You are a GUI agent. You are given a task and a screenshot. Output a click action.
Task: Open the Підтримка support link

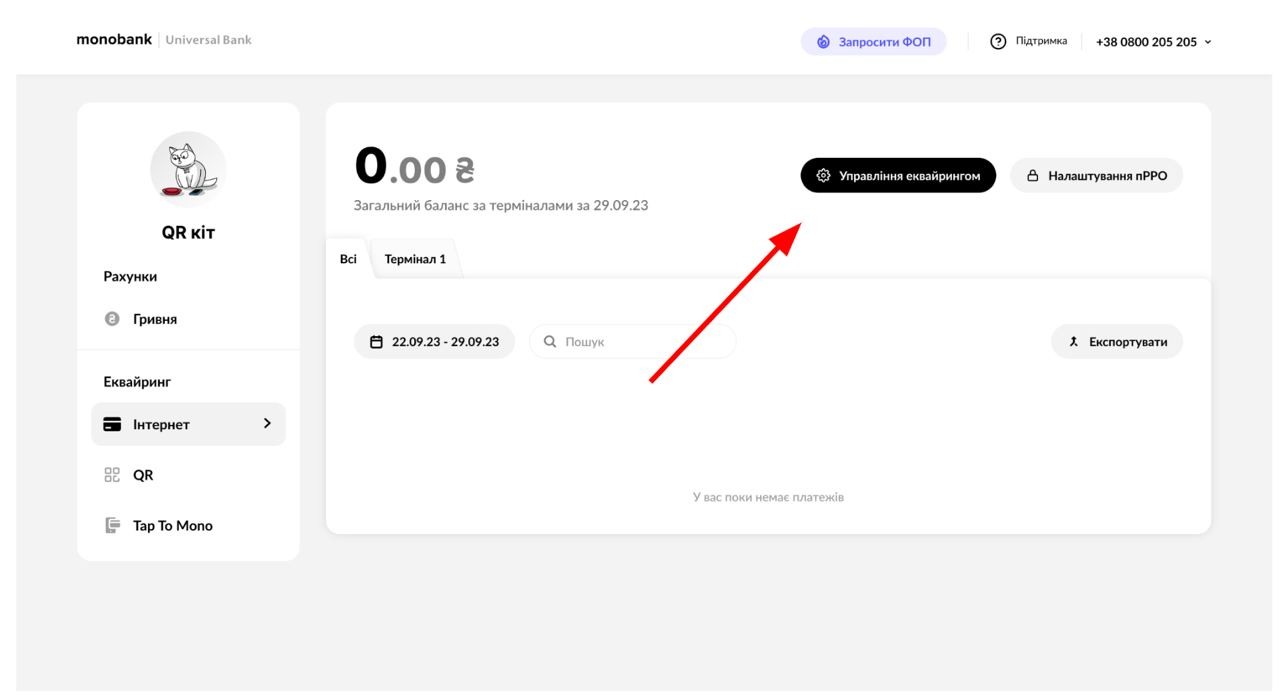pos(1041,41)
